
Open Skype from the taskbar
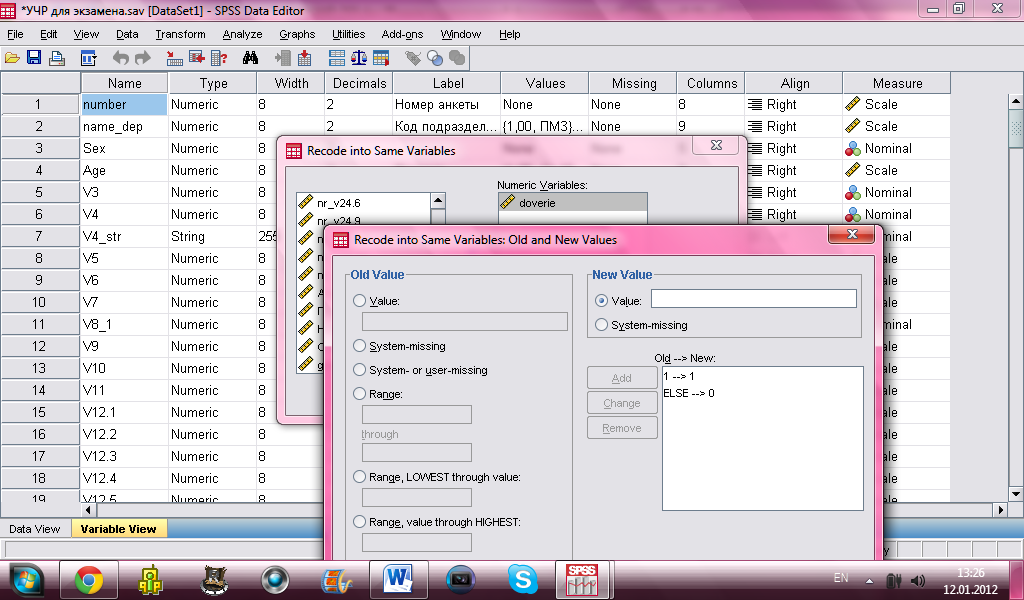522,579
